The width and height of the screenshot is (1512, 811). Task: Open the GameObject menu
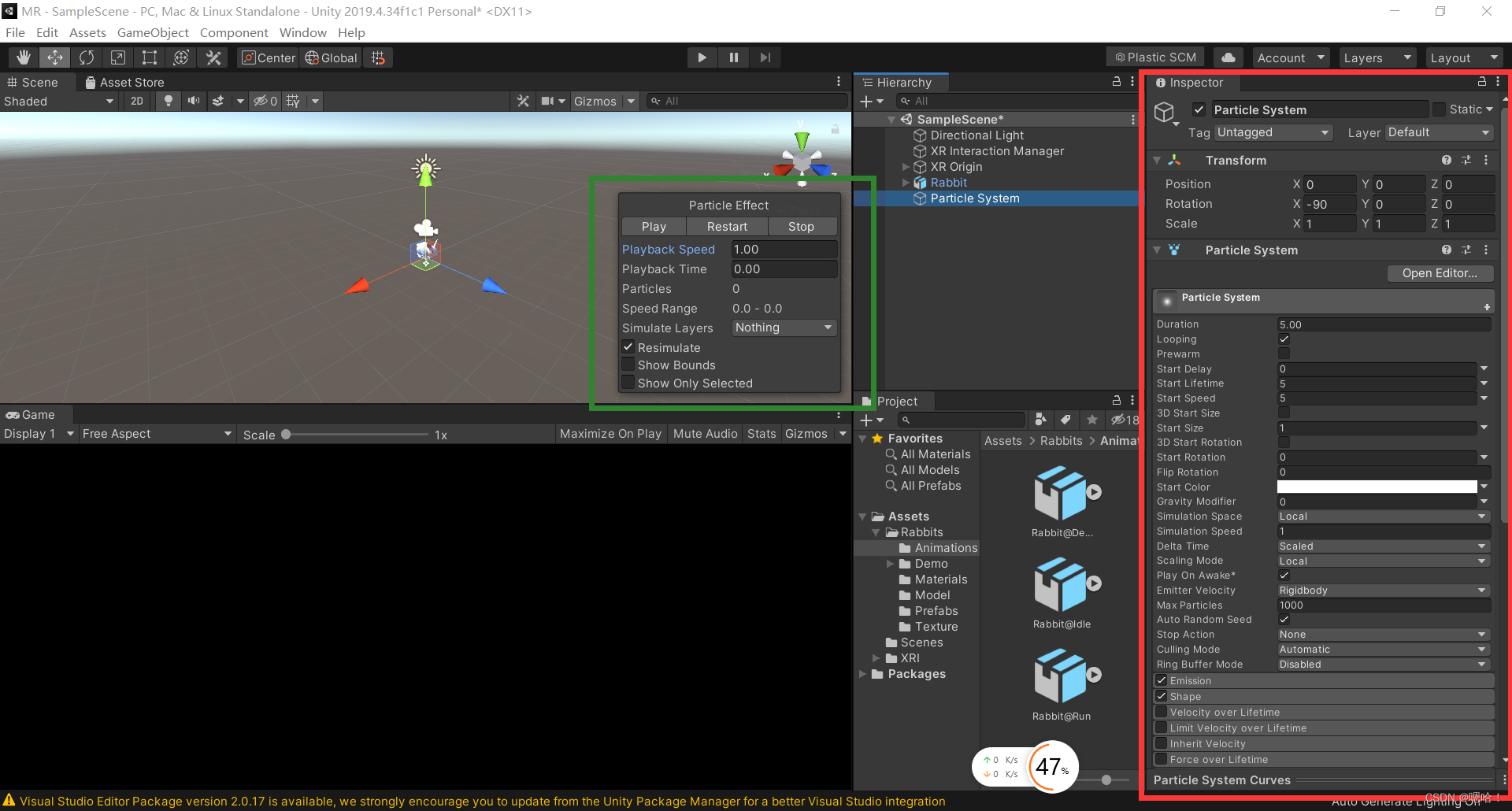tap(153, 32)
